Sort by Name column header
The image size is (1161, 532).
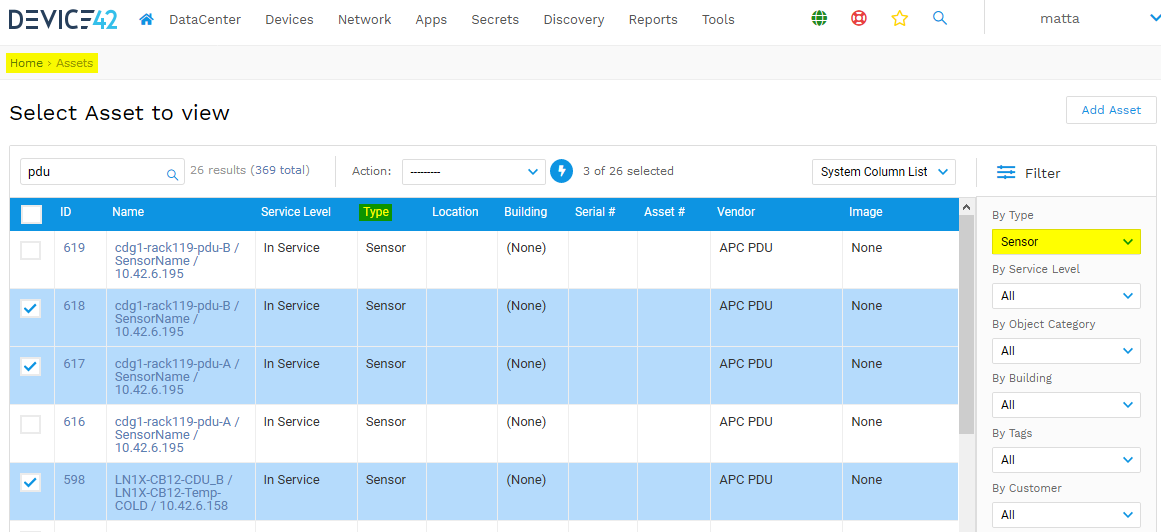point(128,212)
